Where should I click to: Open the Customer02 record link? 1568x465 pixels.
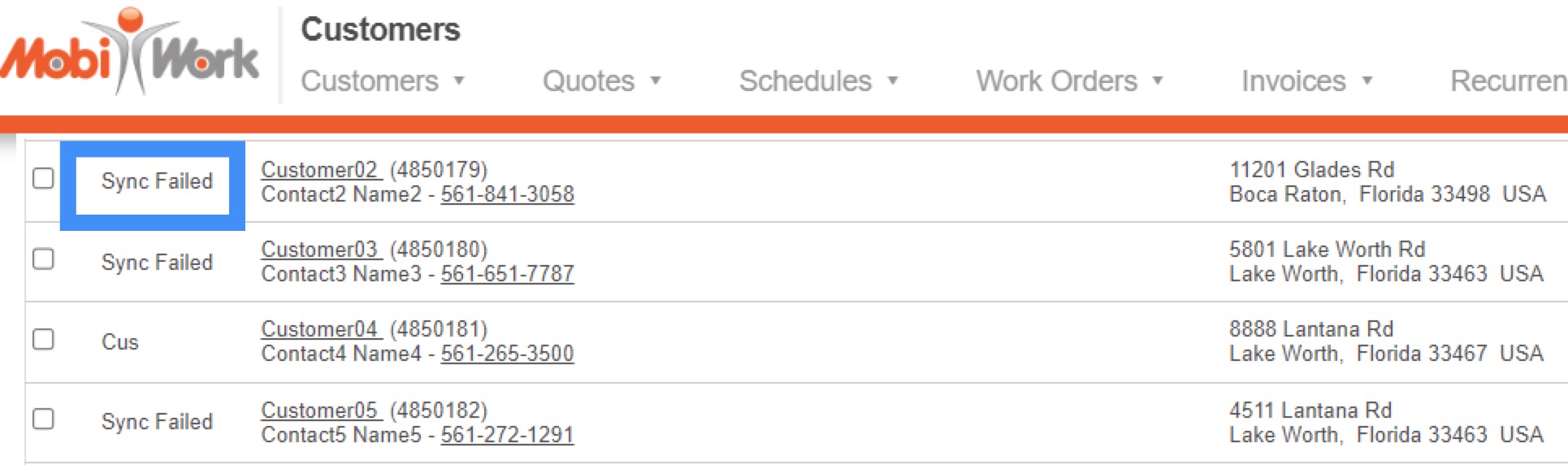320,170
